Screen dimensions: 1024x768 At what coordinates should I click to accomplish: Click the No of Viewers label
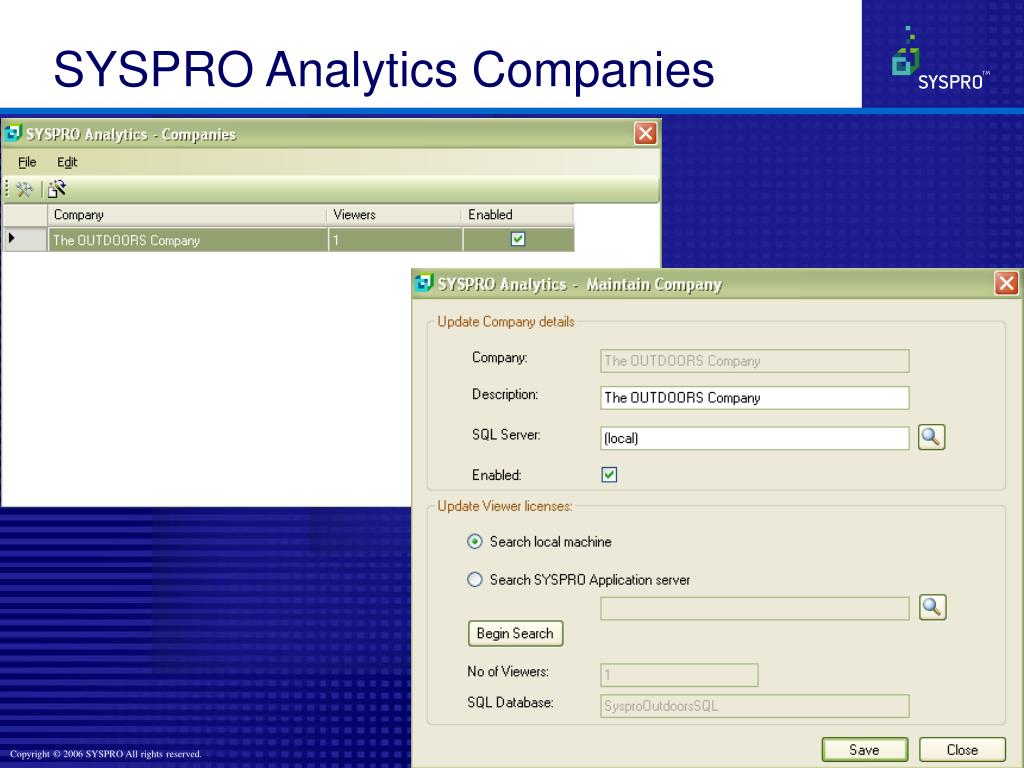tap(508, 671)
